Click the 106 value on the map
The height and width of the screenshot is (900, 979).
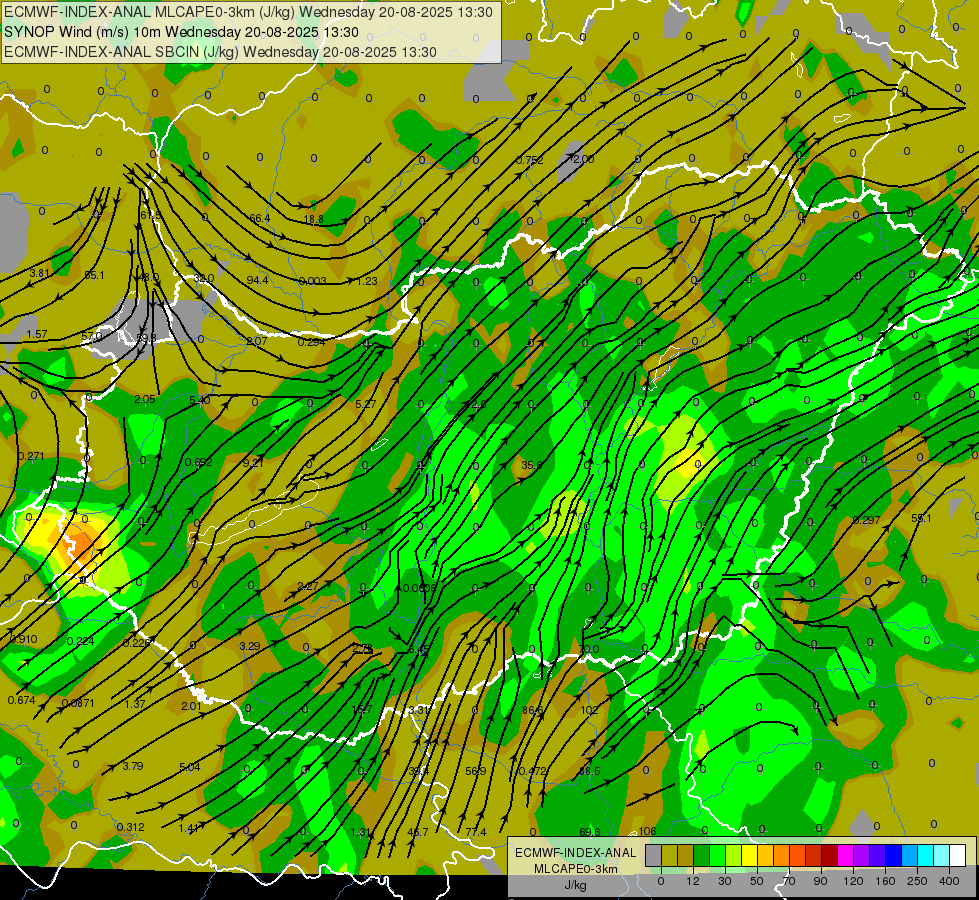(647, 831)
